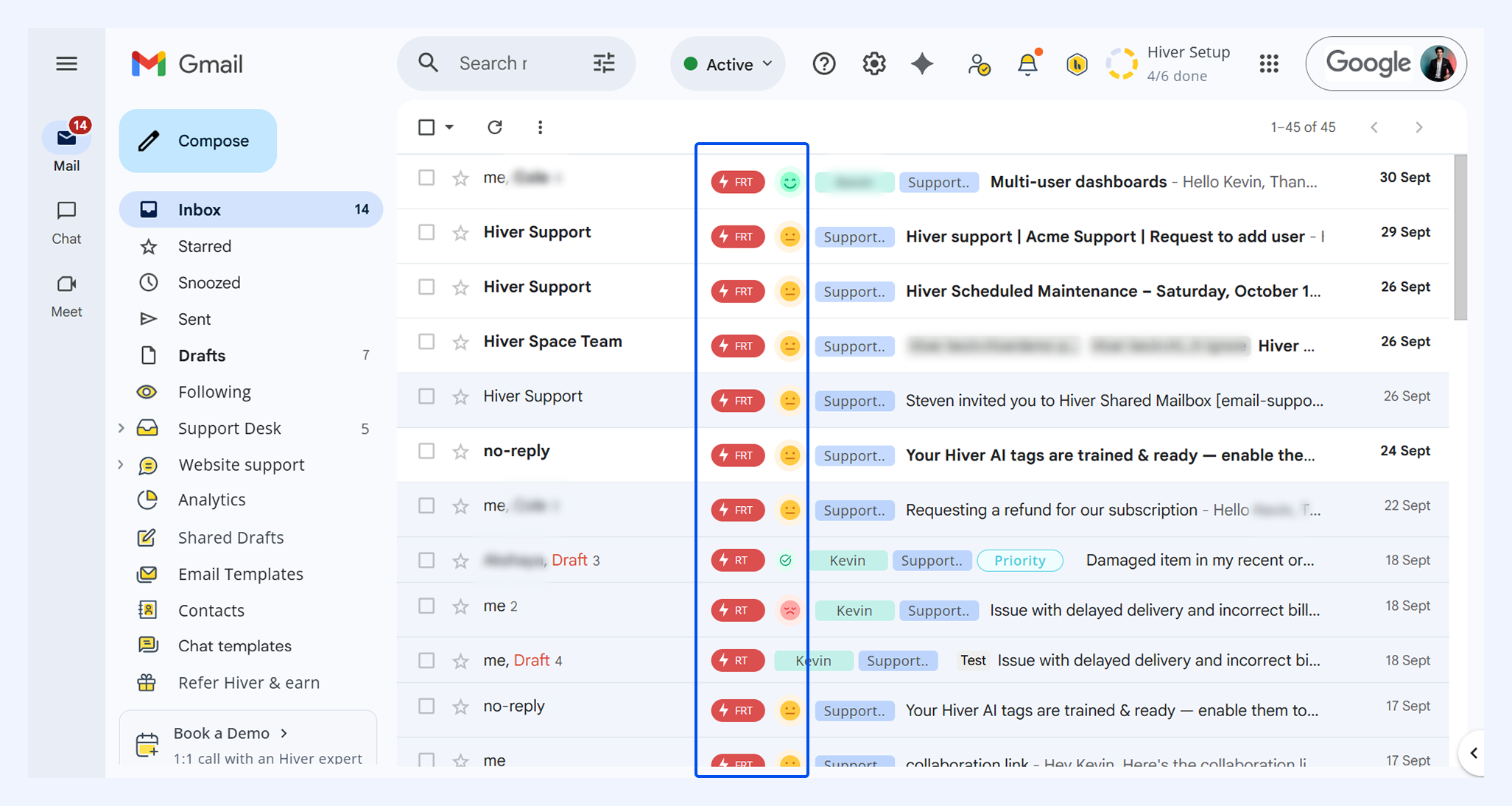Go to newer page arrow
The image size is (1512, 806).
coord(1374,127)
